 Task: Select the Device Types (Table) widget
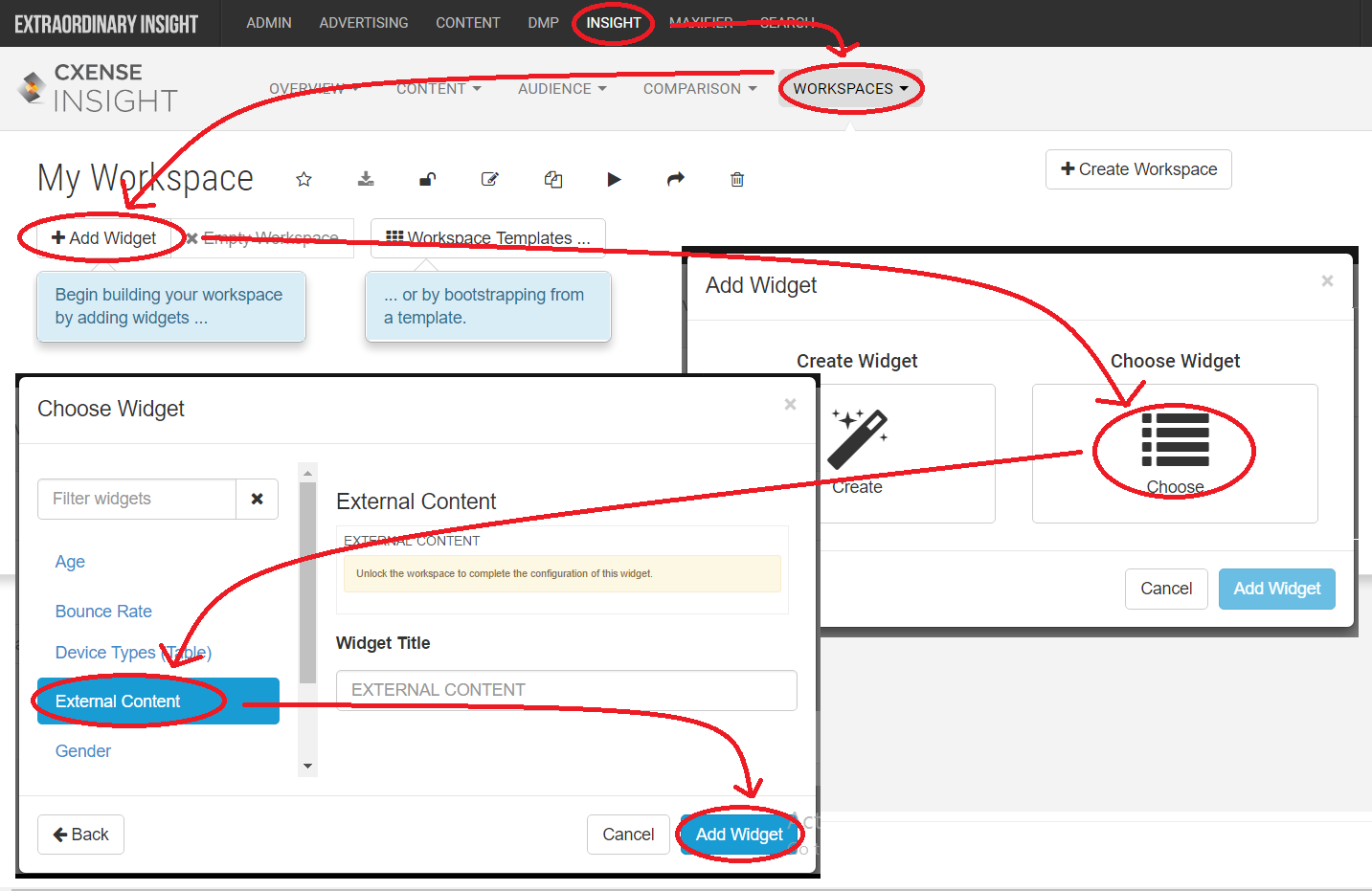pos(133,653)
